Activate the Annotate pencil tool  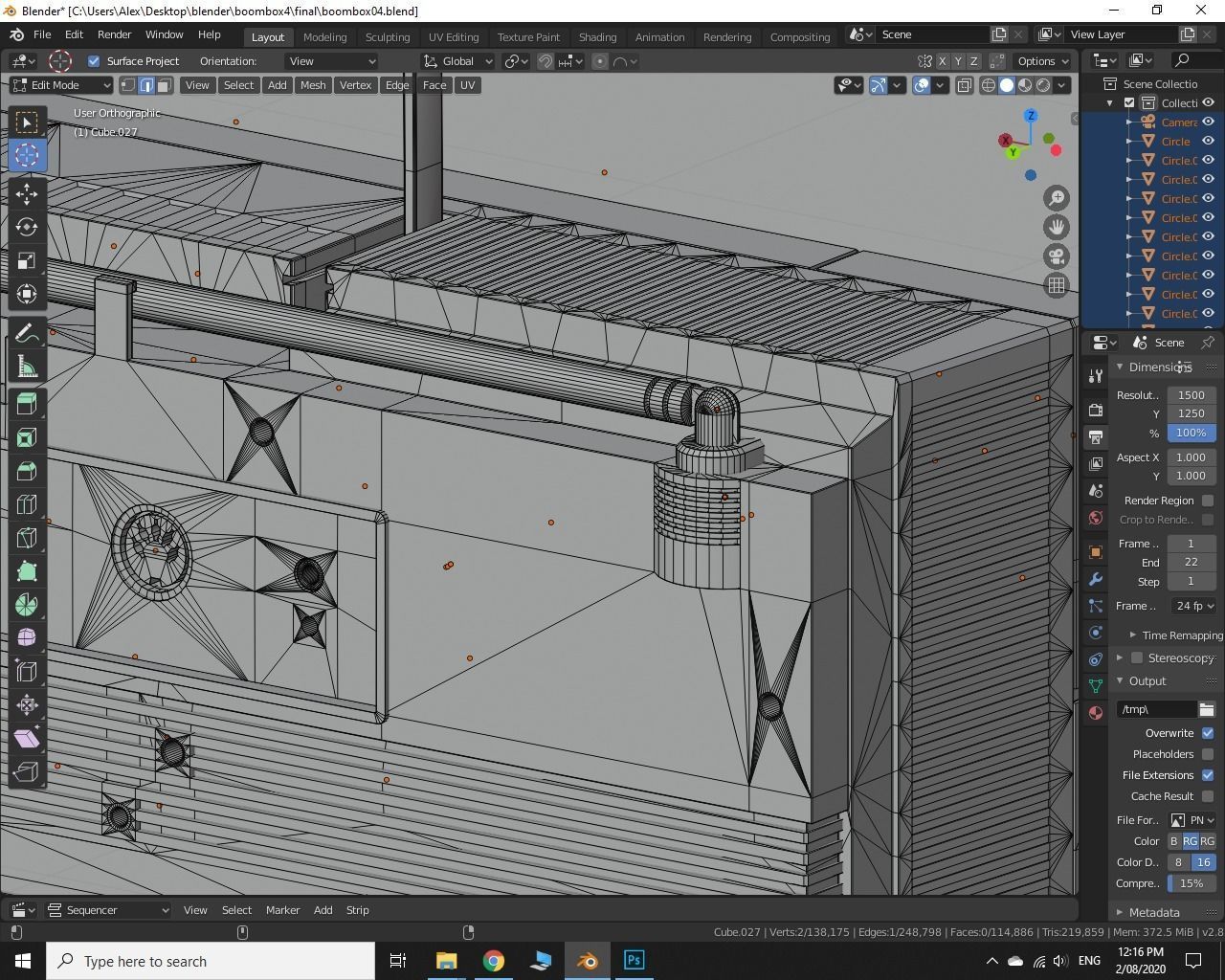[27, 334]
